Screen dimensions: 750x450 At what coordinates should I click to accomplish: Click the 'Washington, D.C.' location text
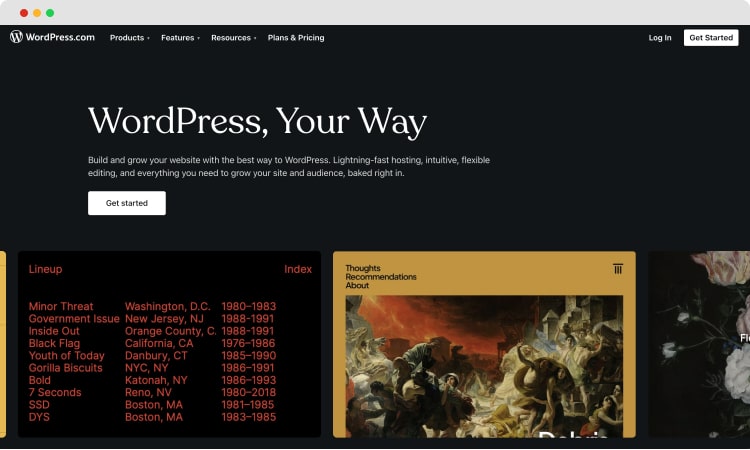(167, 306)
